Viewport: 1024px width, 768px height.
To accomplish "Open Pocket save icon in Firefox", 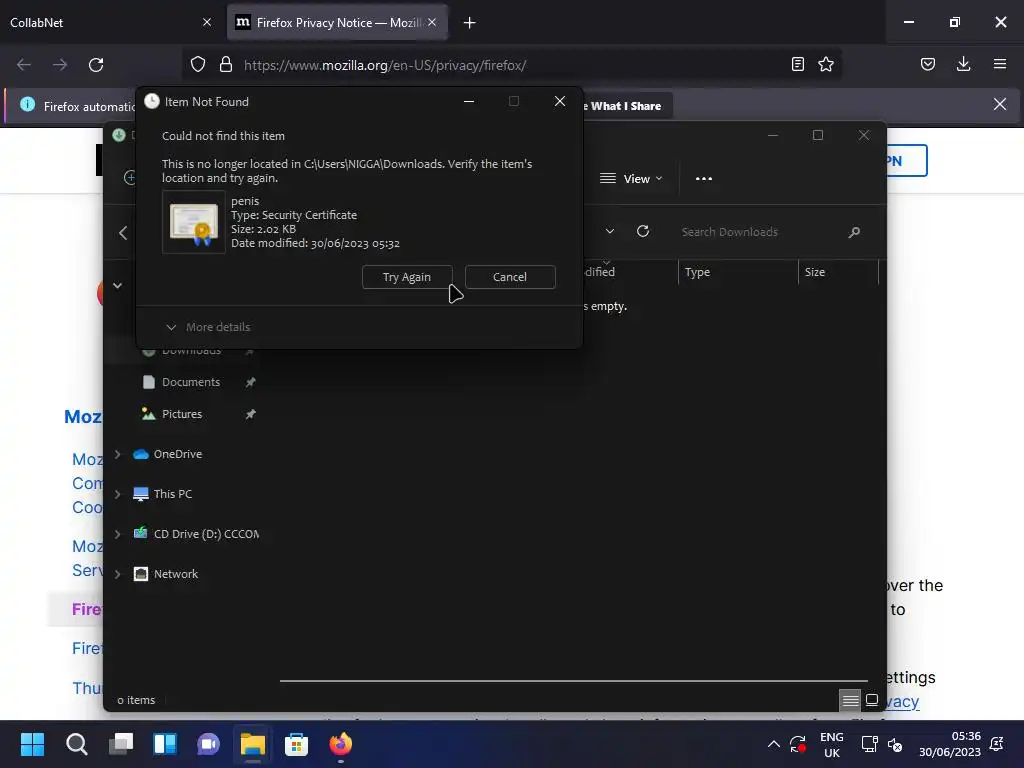I will click(x=928, y=64).
